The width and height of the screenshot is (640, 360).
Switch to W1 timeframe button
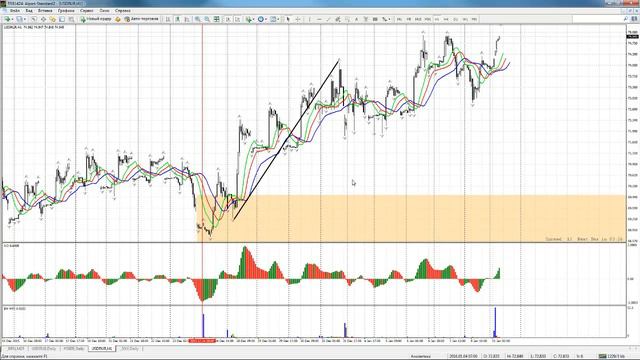click(465, 19)
